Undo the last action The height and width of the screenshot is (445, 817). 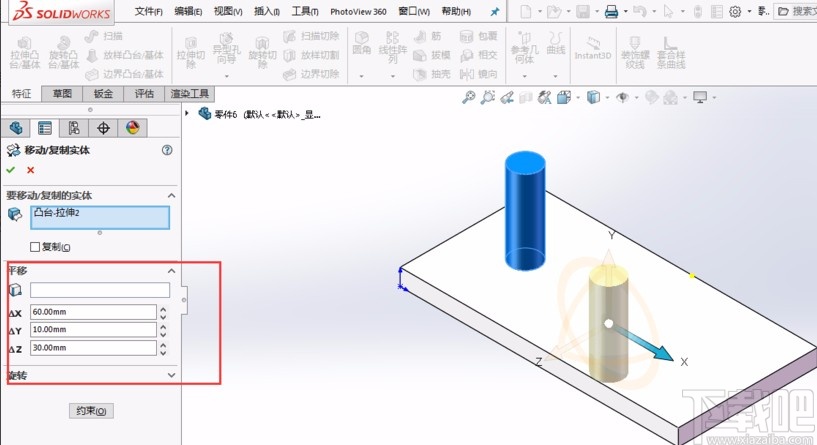(640, 11)
